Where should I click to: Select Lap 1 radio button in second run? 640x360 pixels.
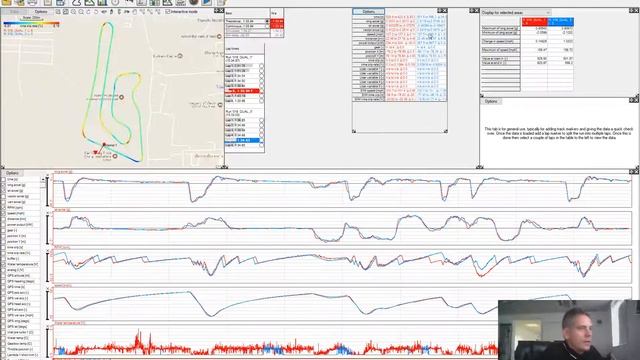coord(261,120)
